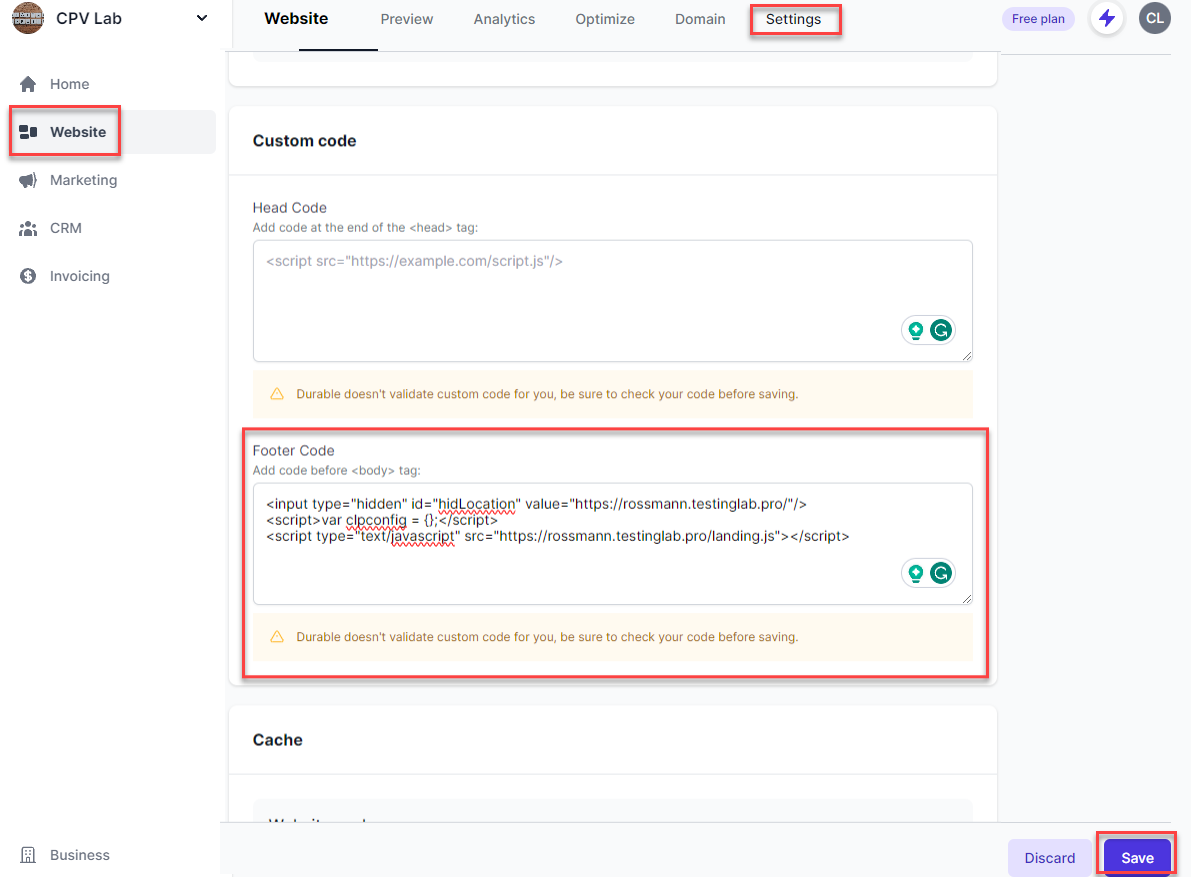Click the Head Code label

coord(289,208)
